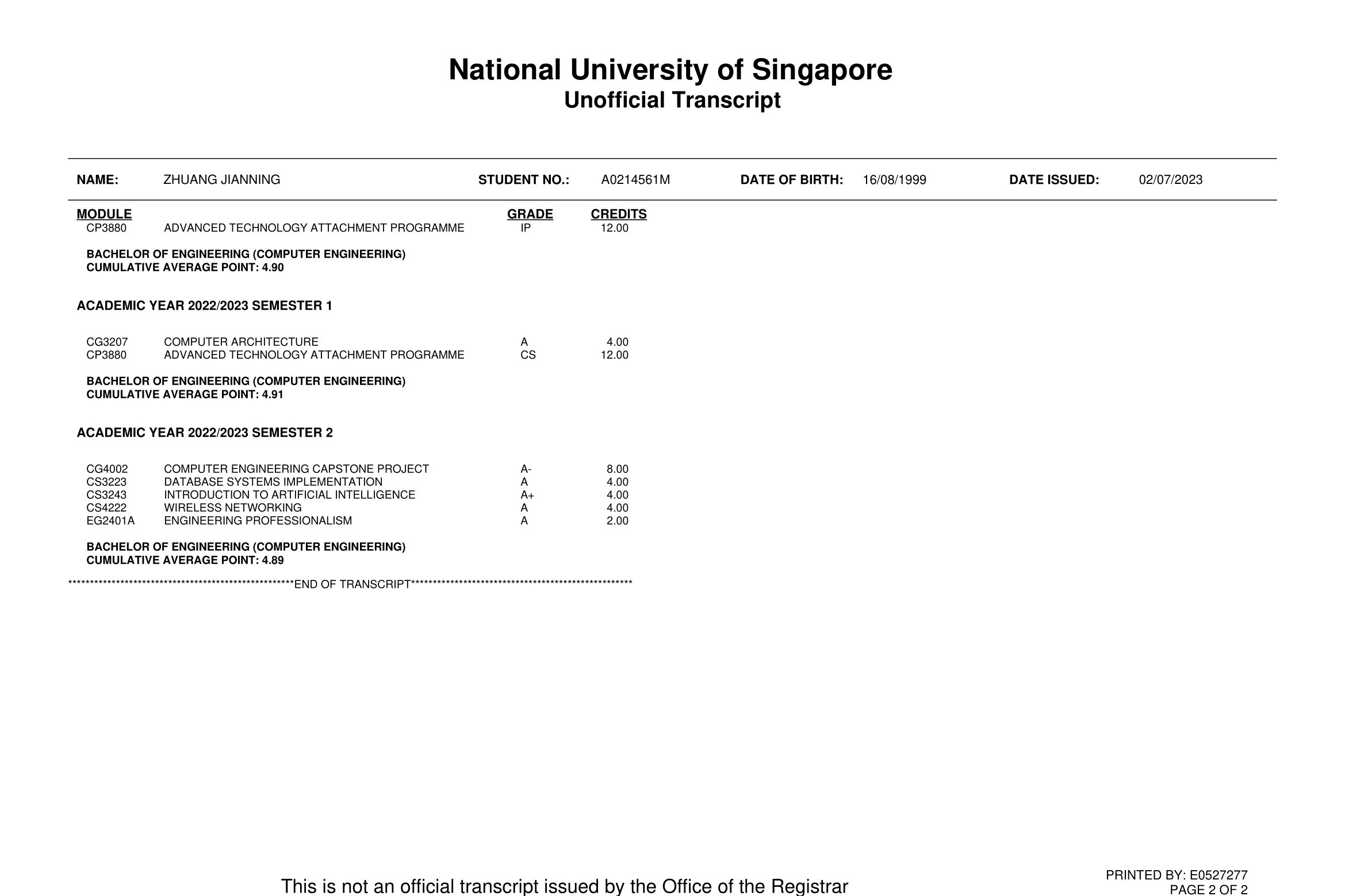Click the 'GRADE' column header
The width and height of the screenshot is (1345, 896).
[x=530, y=214]
